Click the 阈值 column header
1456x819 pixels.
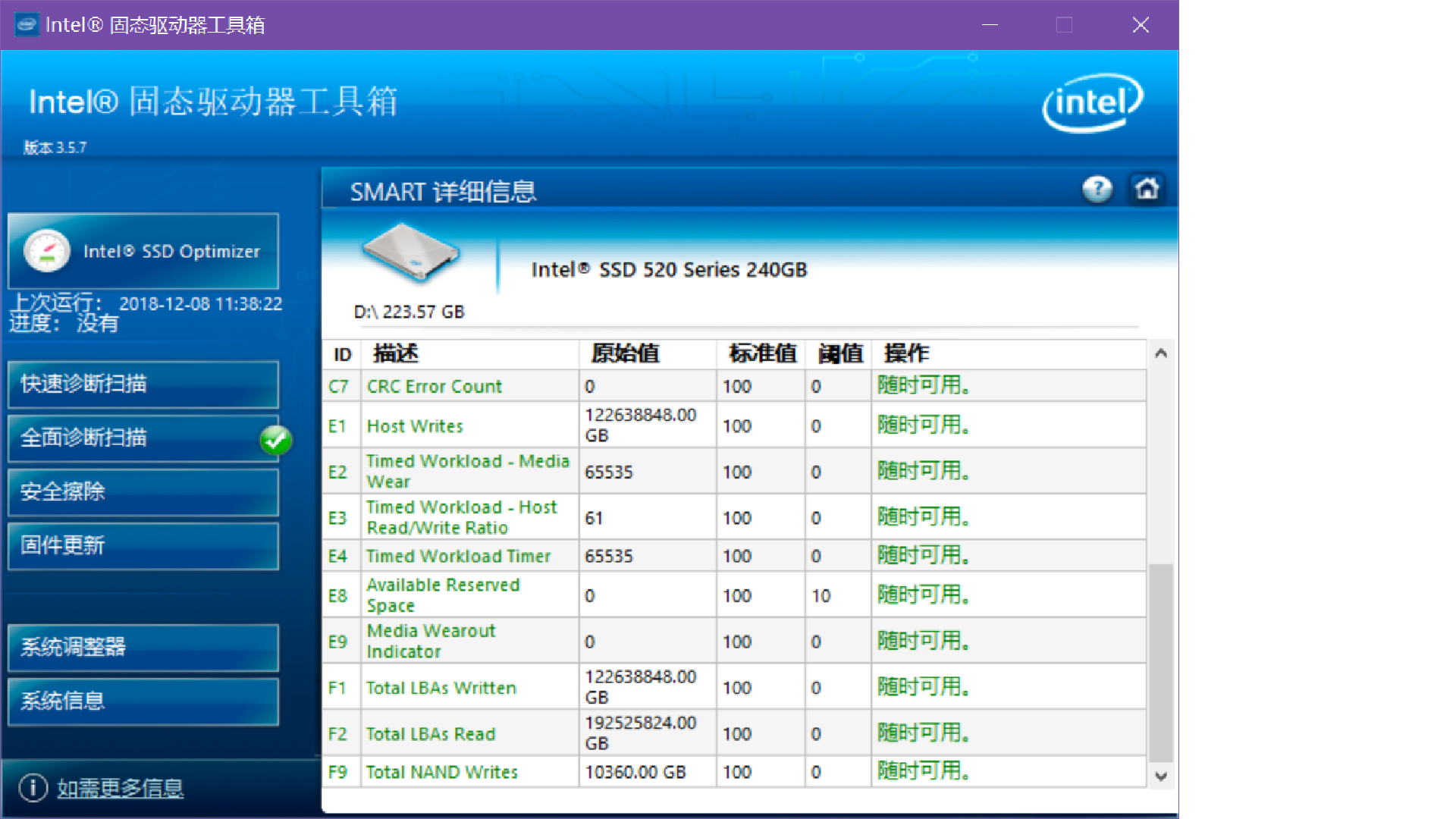tap(839, 354)
